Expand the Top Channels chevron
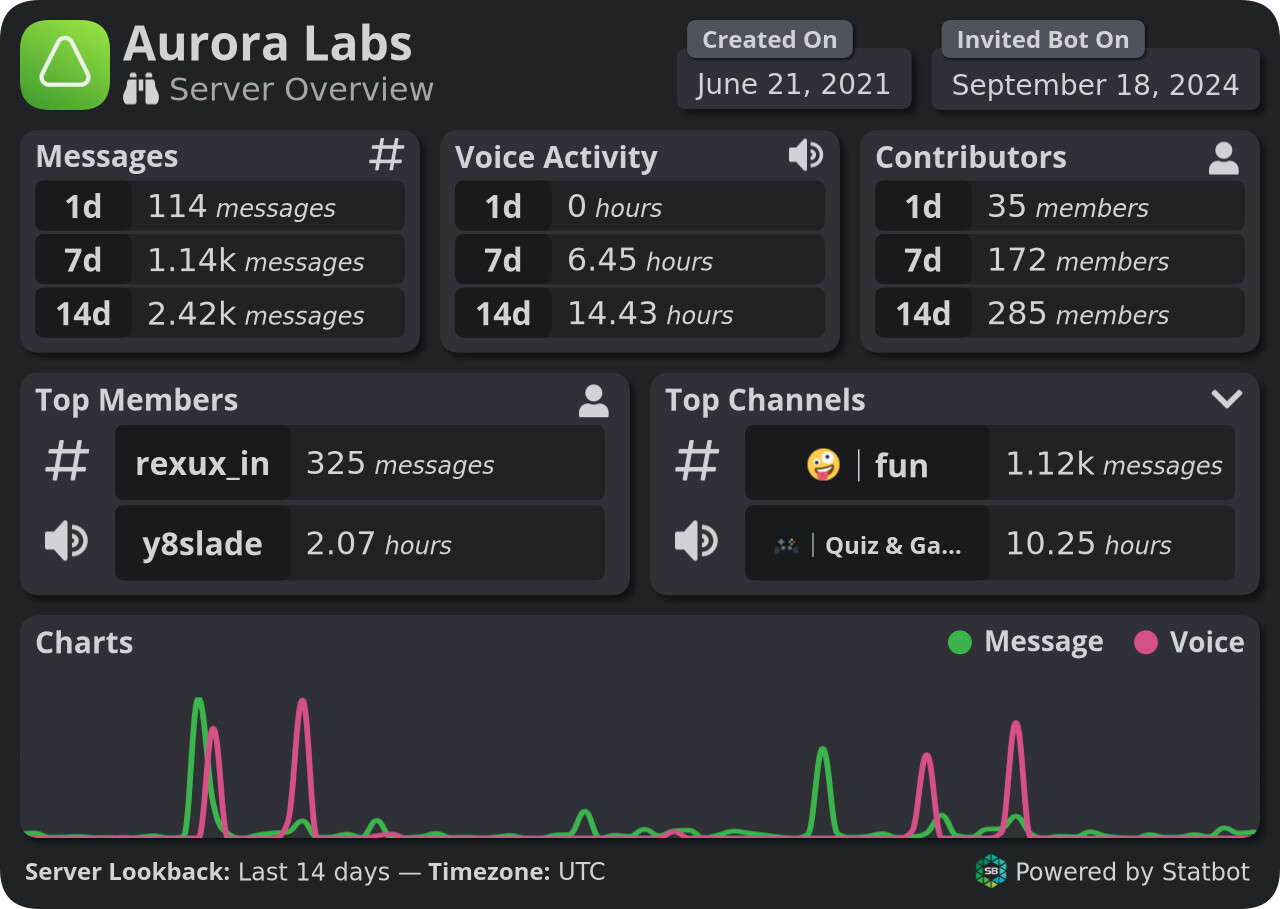This screenshot has width=1280, height=909. 1226,399
